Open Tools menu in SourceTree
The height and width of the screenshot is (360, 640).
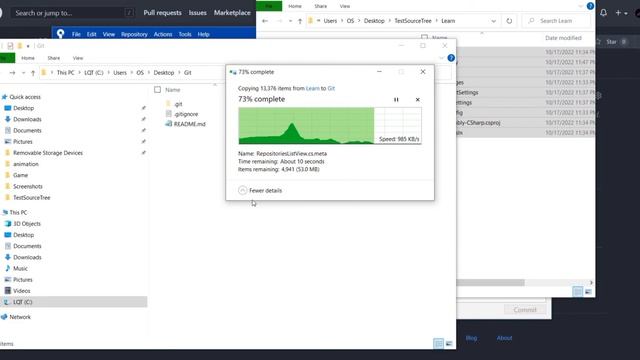[x=185, y=34]
